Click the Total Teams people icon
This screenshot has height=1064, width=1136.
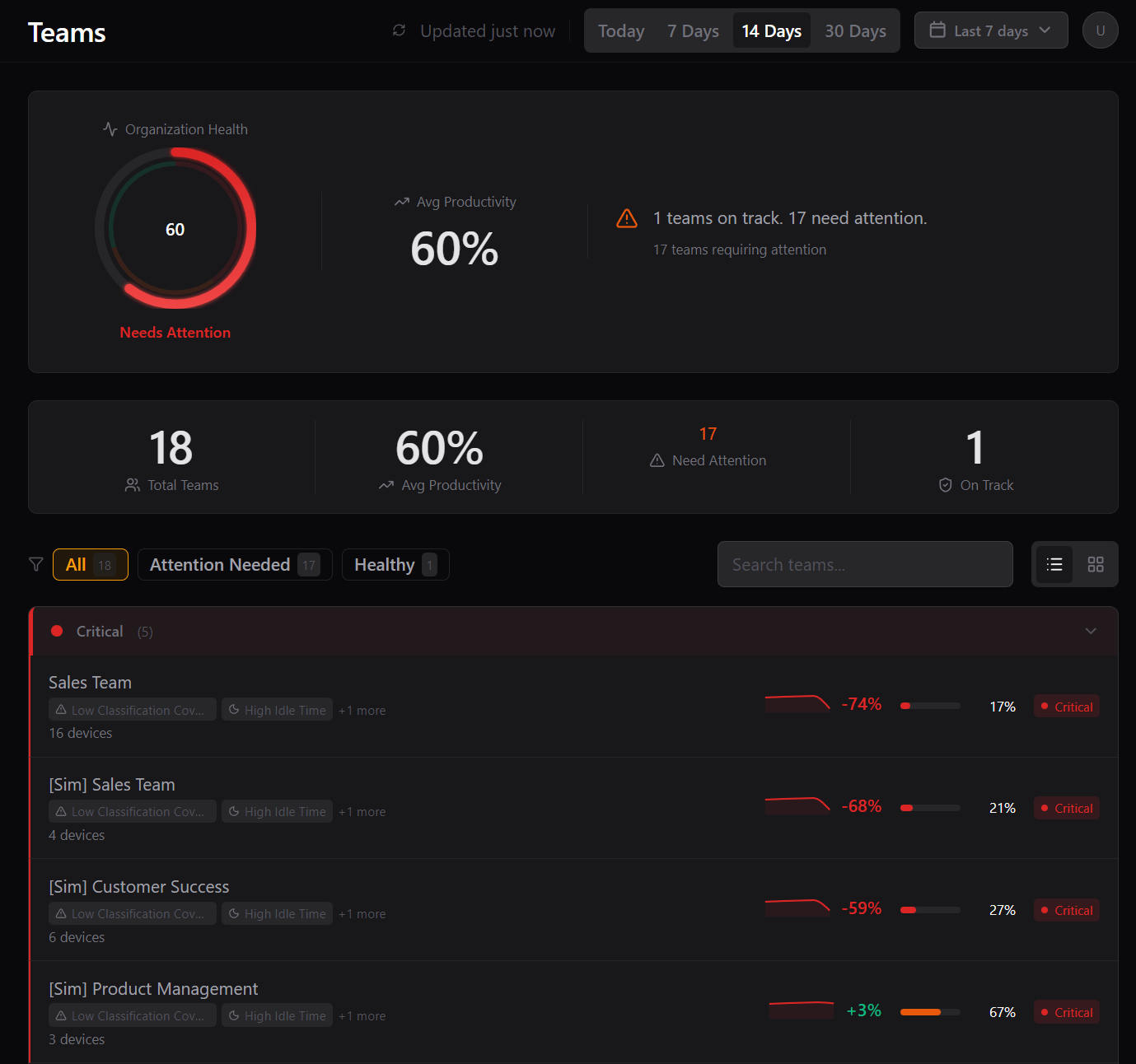pos(133,485)
